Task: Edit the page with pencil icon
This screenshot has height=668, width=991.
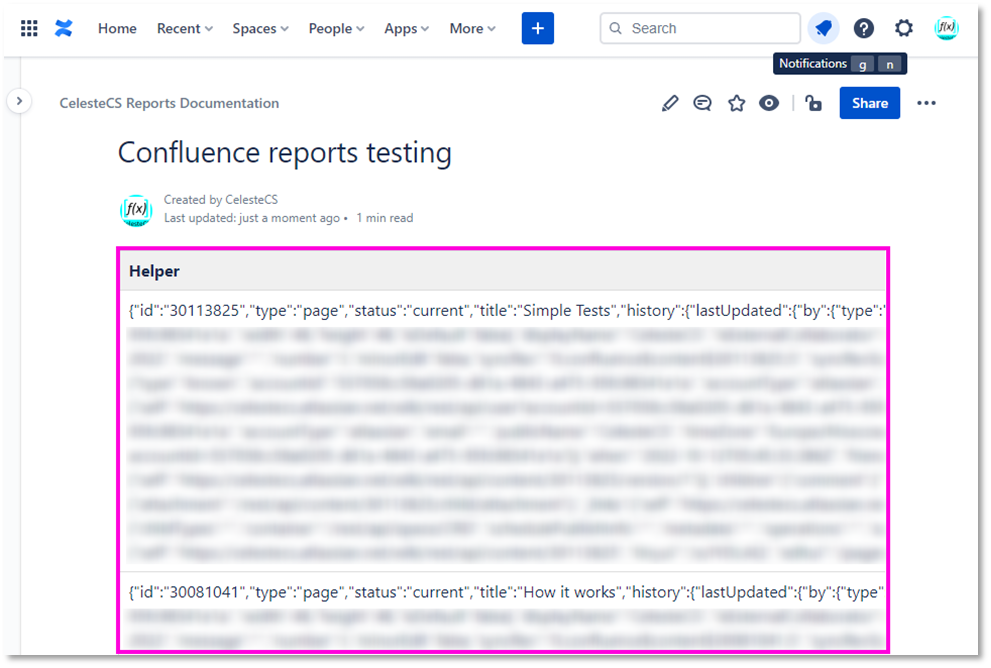Action: tap(670, 103)
